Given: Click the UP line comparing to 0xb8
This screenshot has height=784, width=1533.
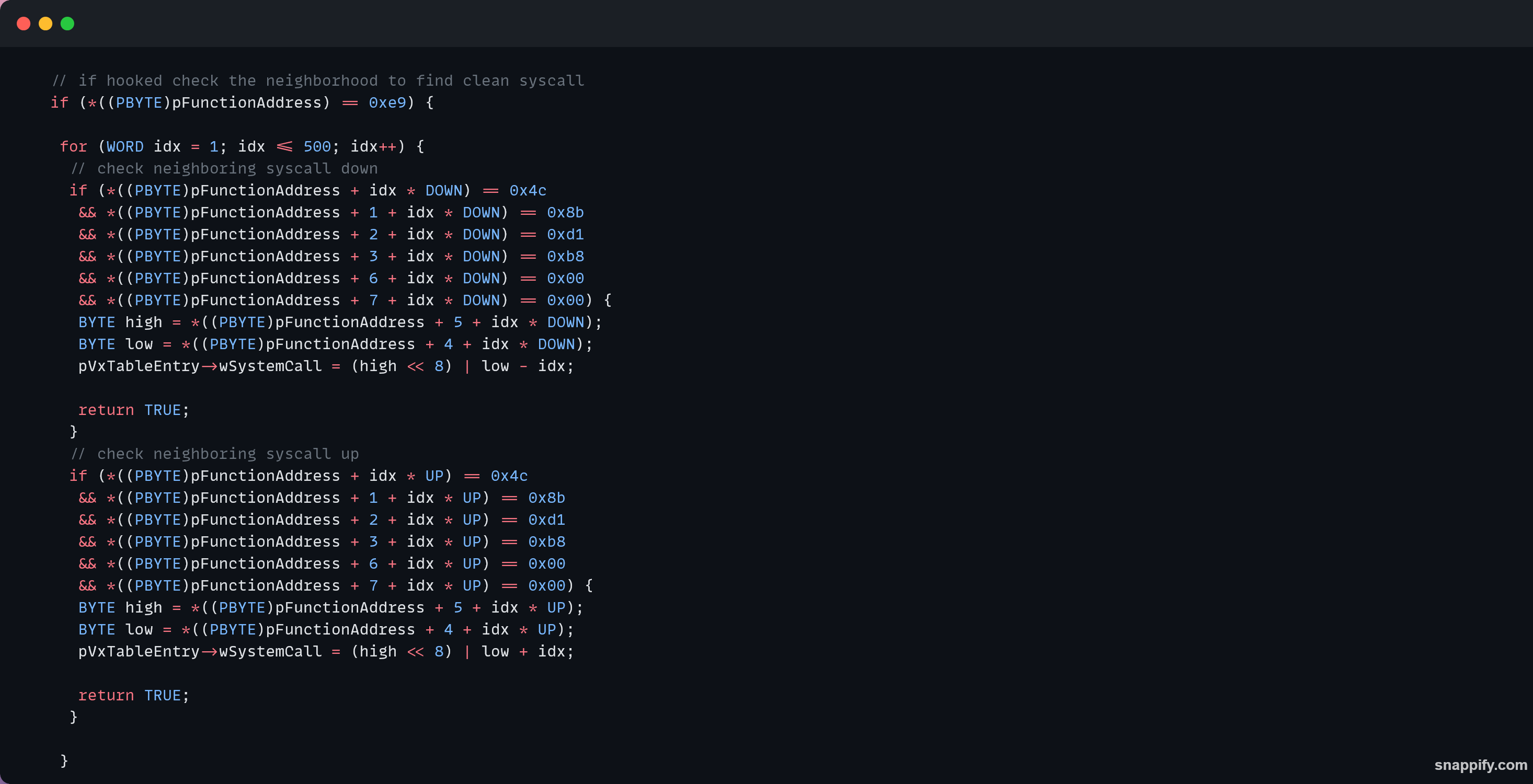Looking at the screenshot, I should click(x=322, y=542).
